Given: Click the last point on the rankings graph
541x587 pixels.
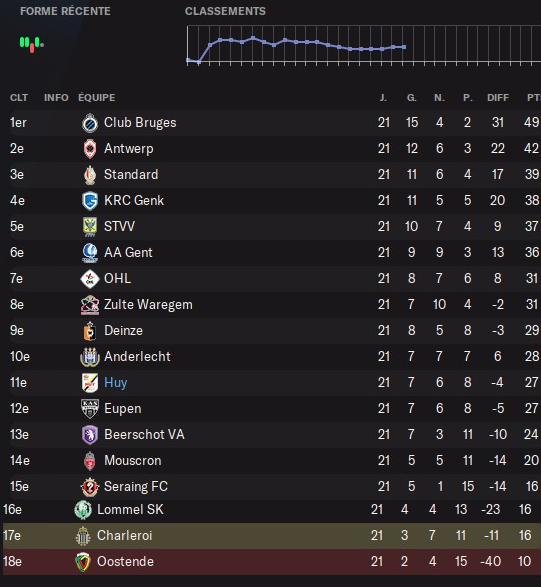Looking at the screenshot, I should [404, 47].
